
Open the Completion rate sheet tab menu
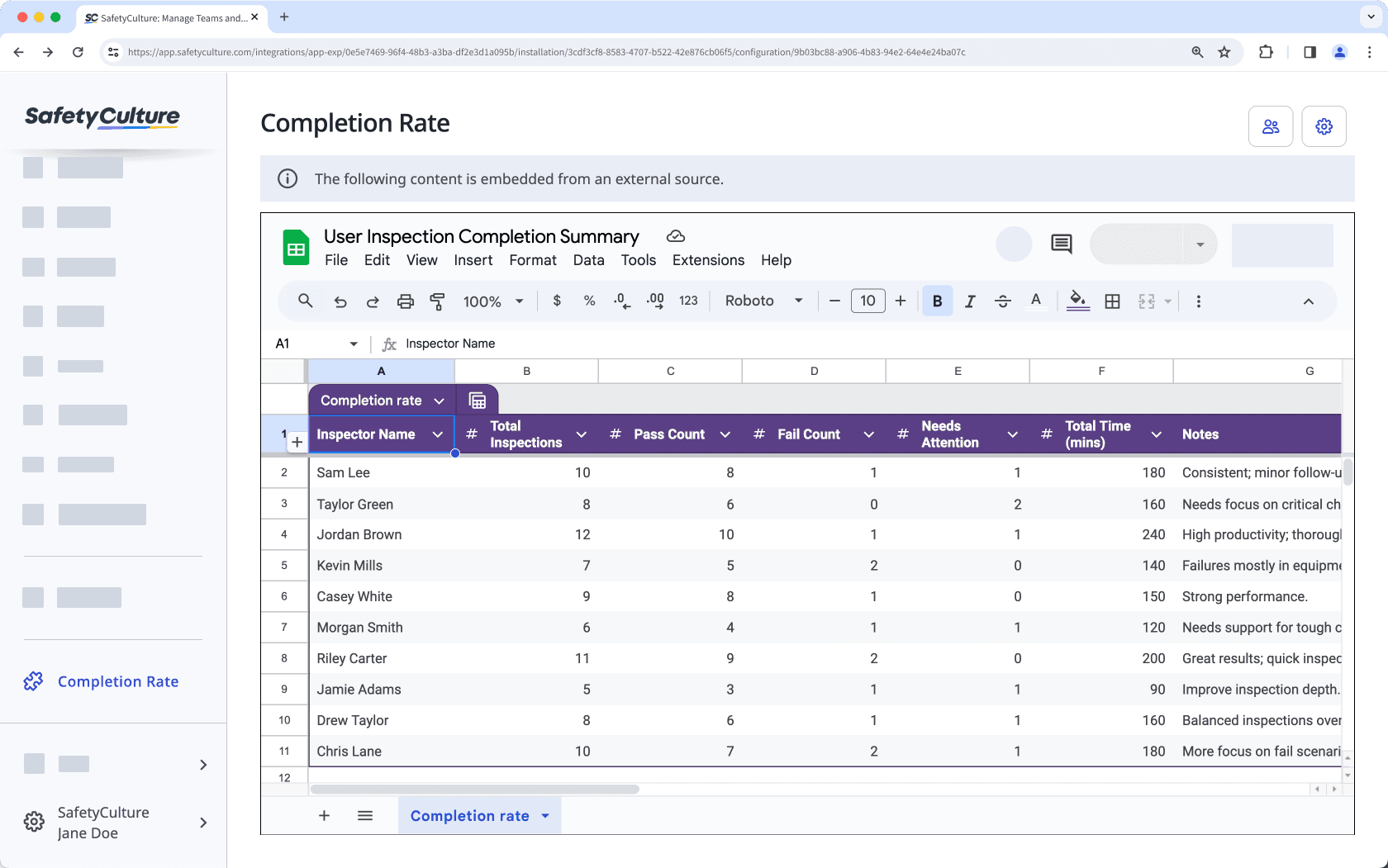[x=545, y=816]
